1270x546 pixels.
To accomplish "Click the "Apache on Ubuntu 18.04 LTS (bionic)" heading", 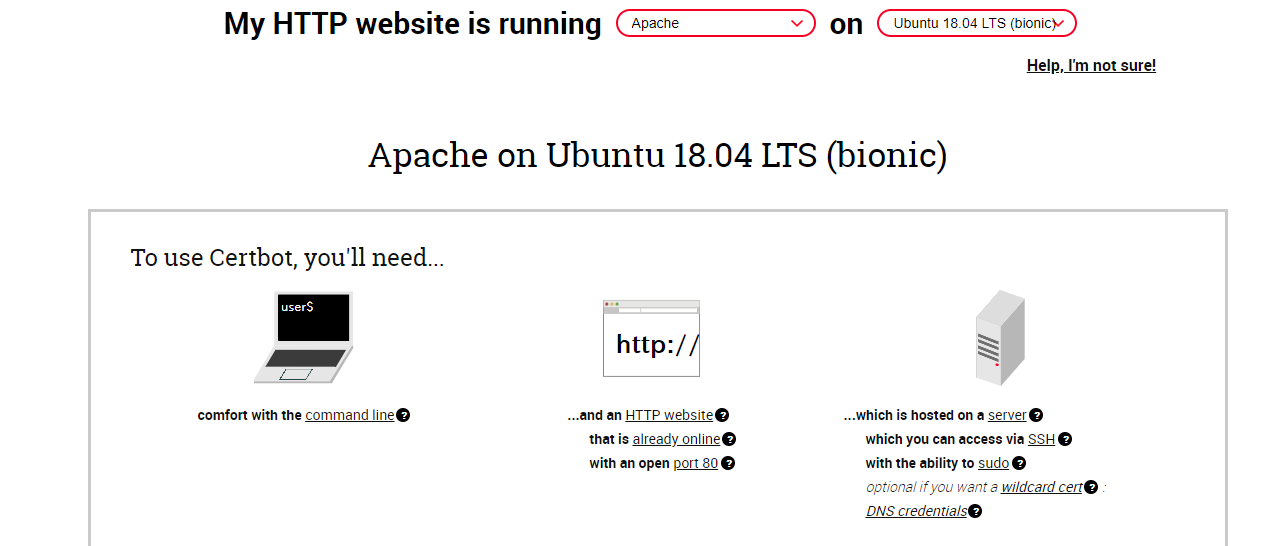I will [x=657, y=156].
